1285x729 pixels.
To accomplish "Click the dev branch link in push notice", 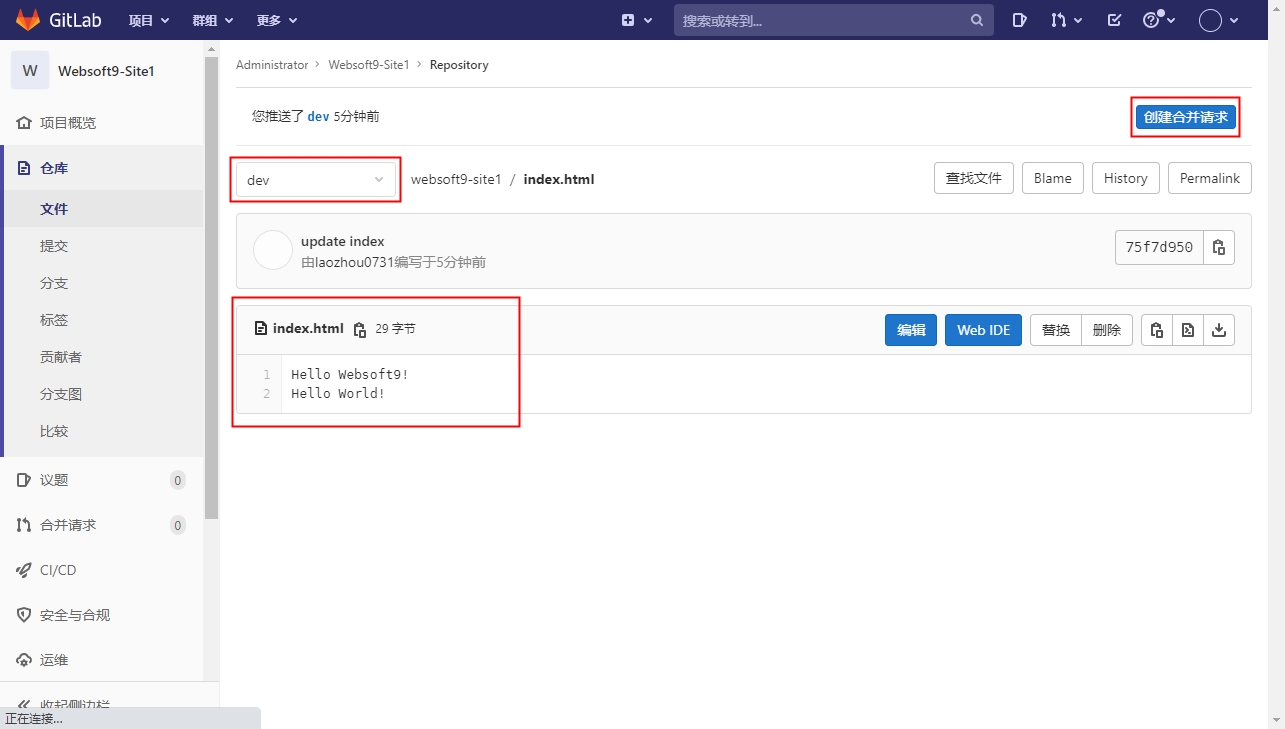I will 318,116.
